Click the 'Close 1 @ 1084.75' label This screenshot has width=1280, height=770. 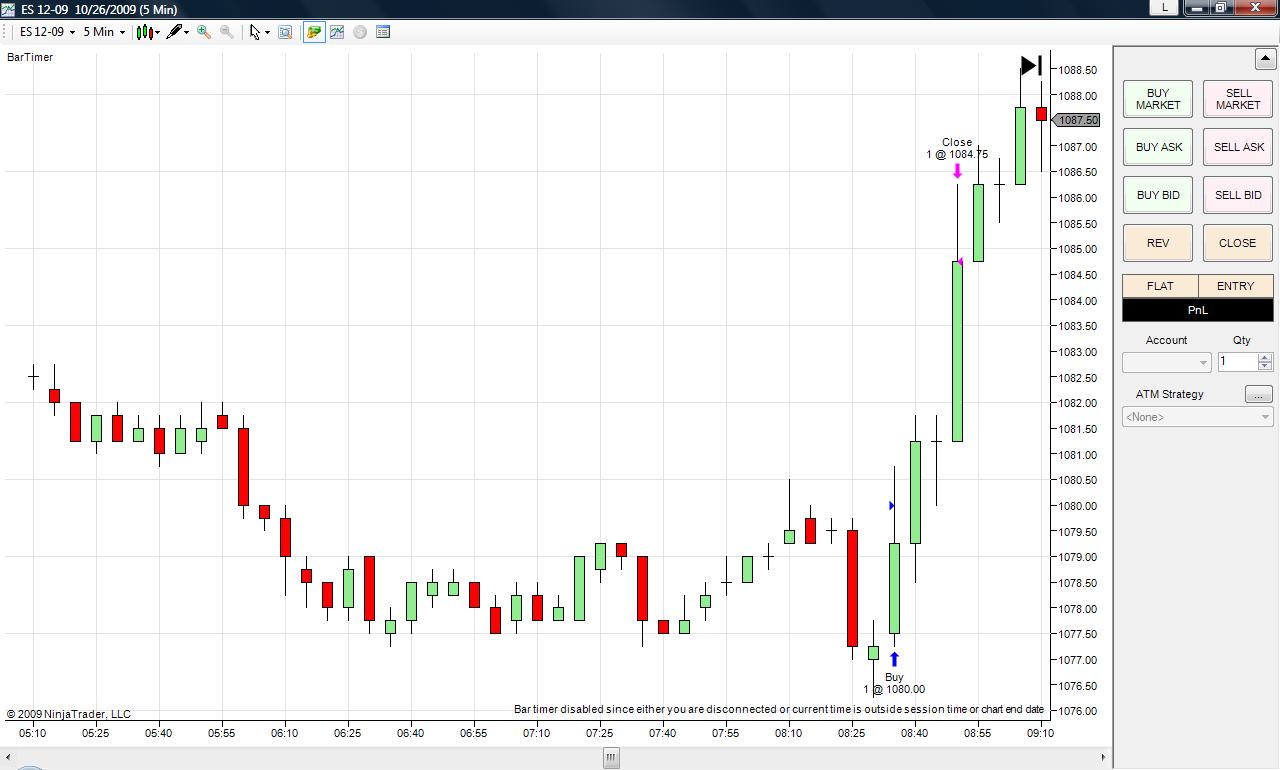(957, 148)
